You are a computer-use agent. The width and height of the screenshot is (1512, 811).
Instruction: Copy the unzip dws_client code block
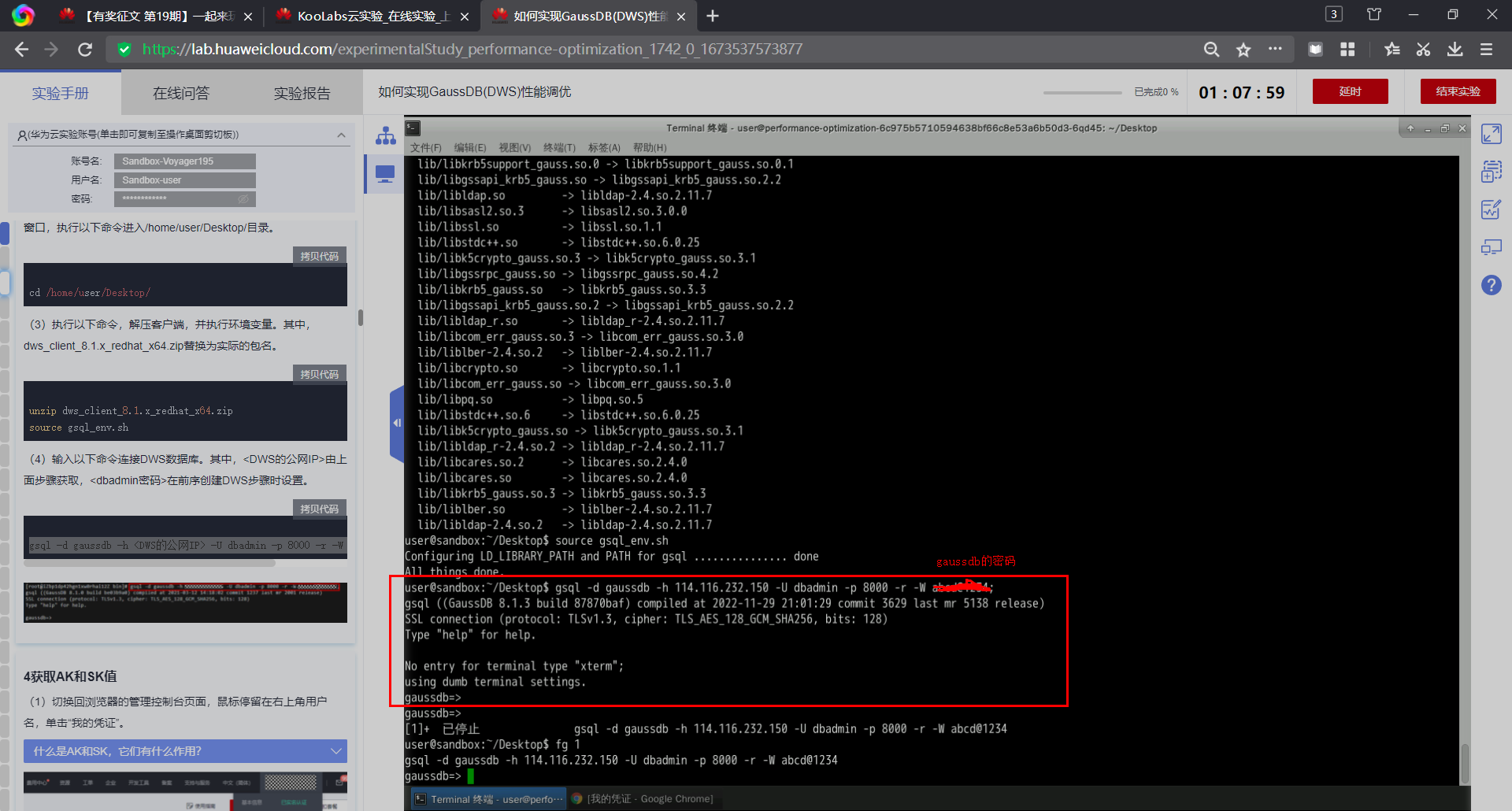319,375
